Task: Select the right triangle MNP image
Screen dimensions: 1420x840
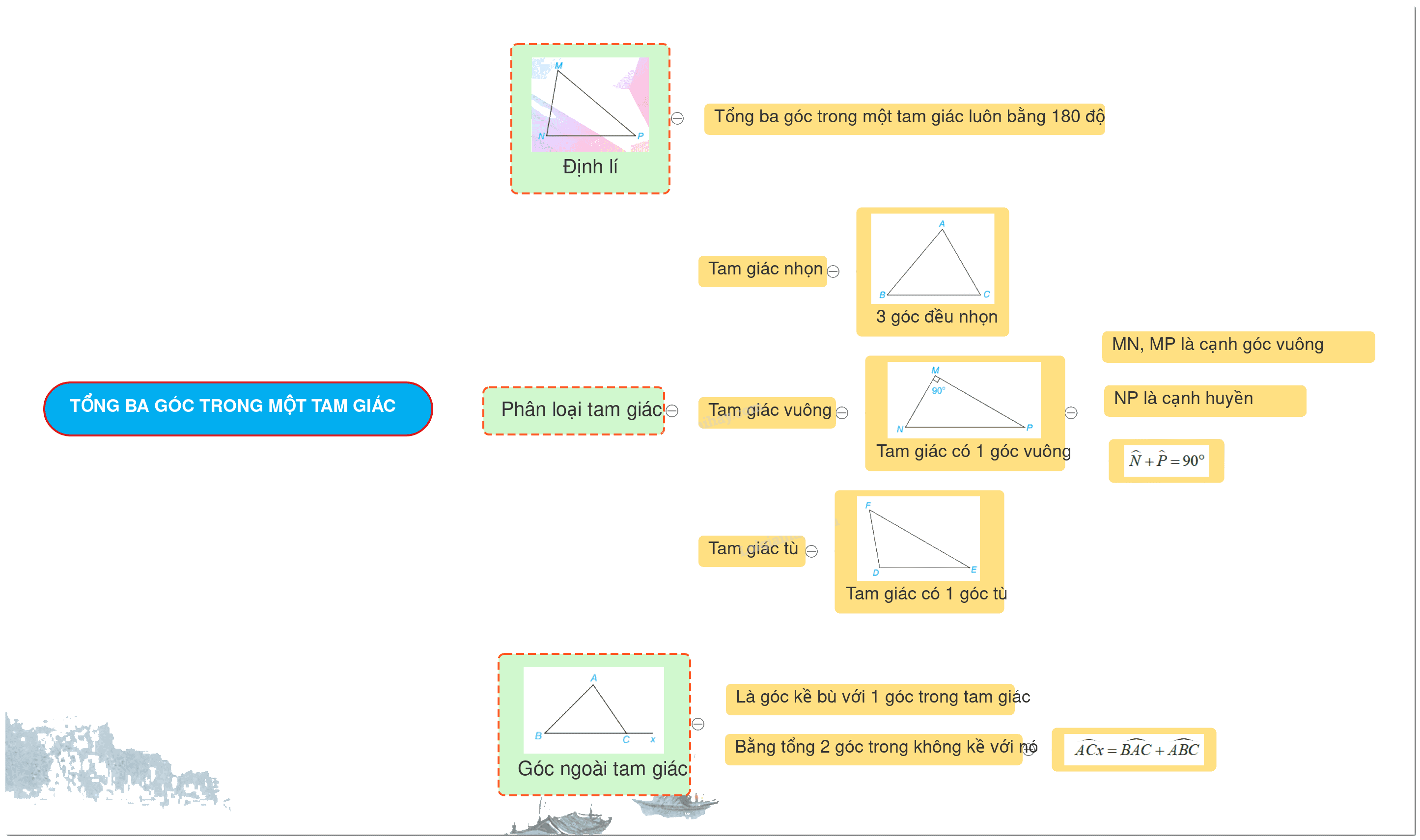Action: pyautogui.click(x=964, y=400)
